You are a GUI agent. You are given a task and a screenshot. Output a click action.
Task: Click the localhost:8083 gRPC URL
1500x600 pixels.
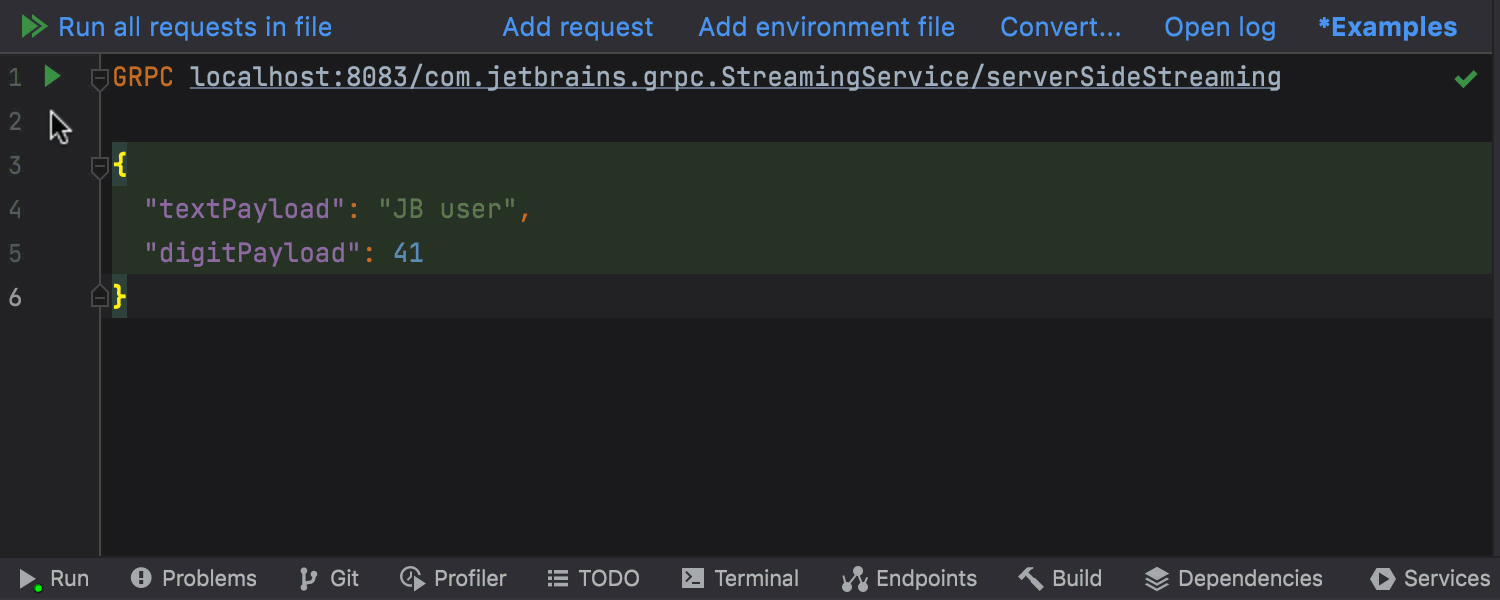coord(735,77)
